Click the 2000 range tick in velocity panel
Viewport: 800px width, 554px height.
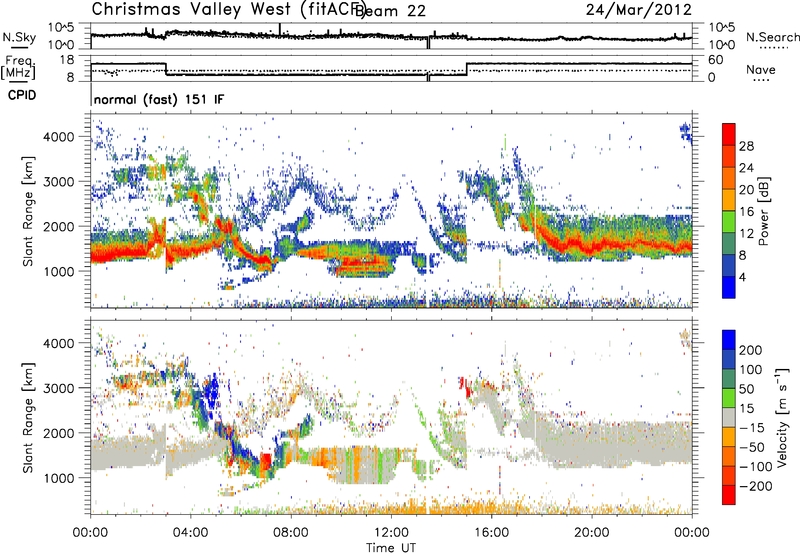pyautogui.click(x=59, y=433)
